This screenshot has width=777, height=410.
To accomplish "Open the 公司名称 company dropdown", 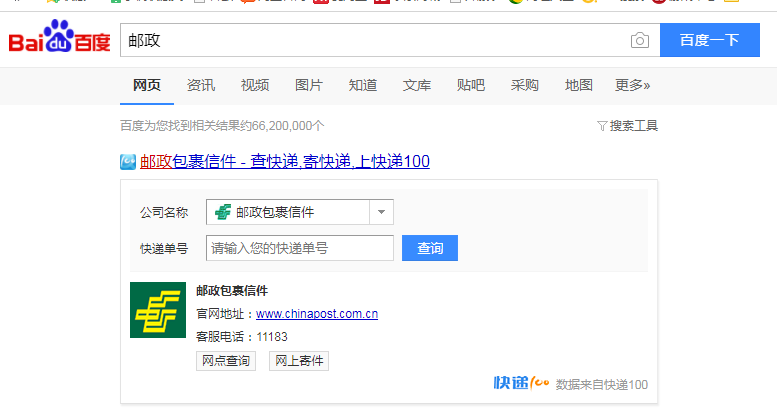I will pyautogui.click(x=300, y=212).
